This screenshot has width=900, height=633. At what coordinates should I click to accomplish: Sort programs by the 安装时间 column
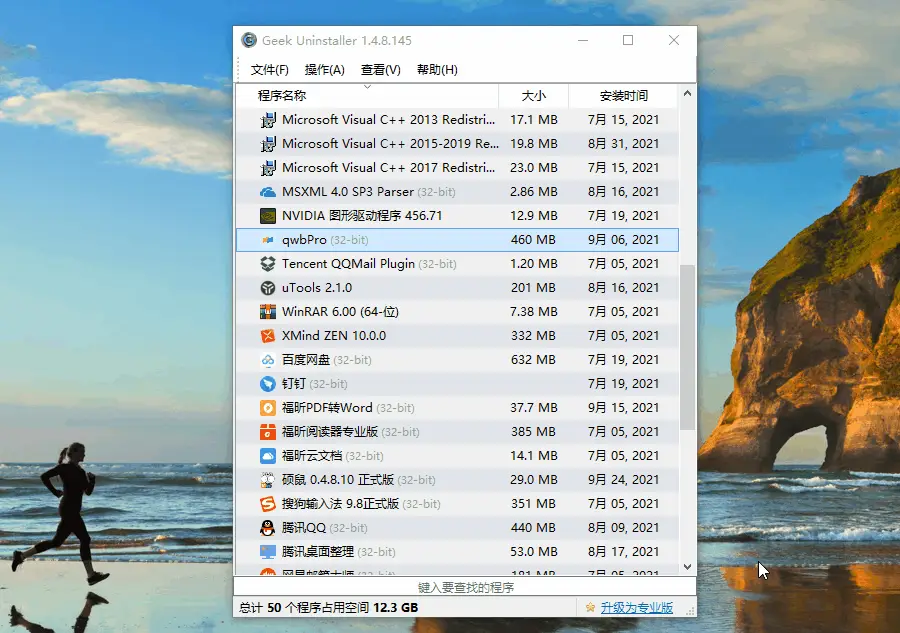click(x=625, y=95)
